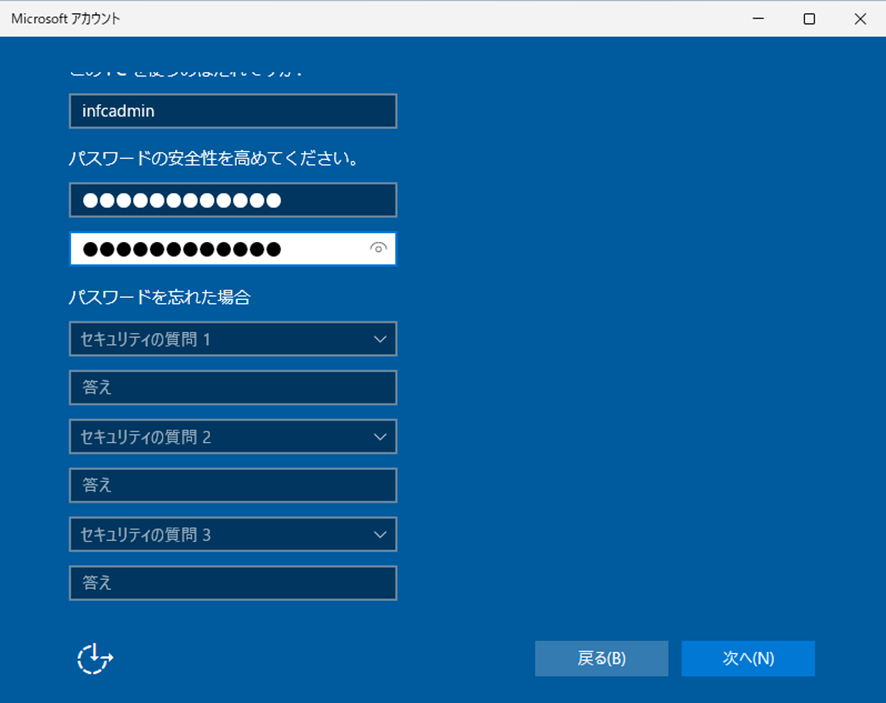The height and width of the screenshot is (703, 886).
Task: Close the Microsoft アカウント window
Action: tap(860, 19)
